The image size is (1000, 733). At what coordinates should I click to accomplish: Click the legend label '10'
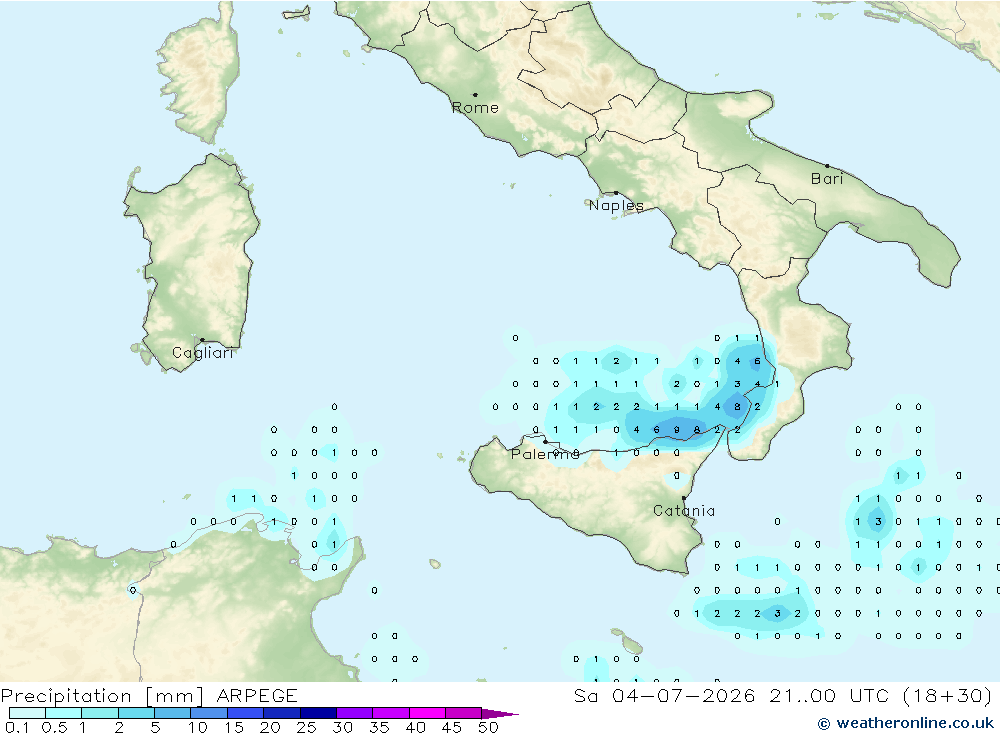click(198, 727)
